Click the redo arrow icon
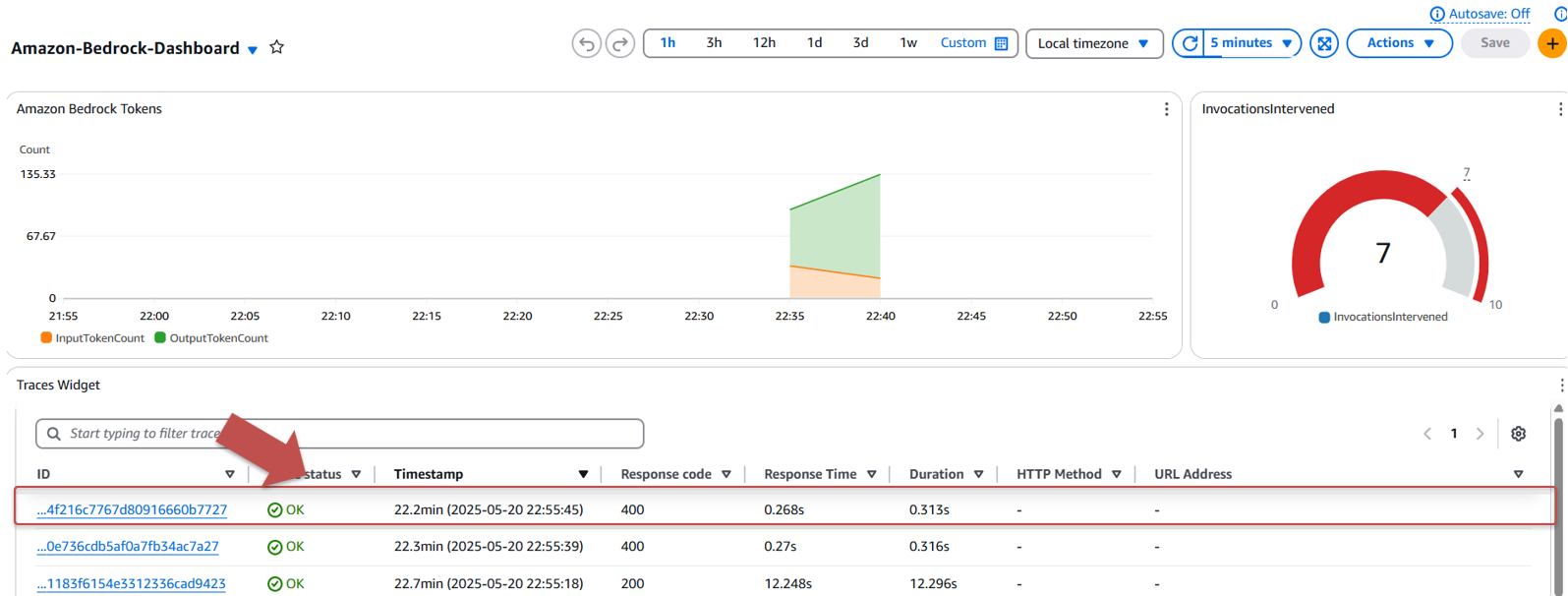The width and height of the screenshot is (1568, 596). pos(620,44)
